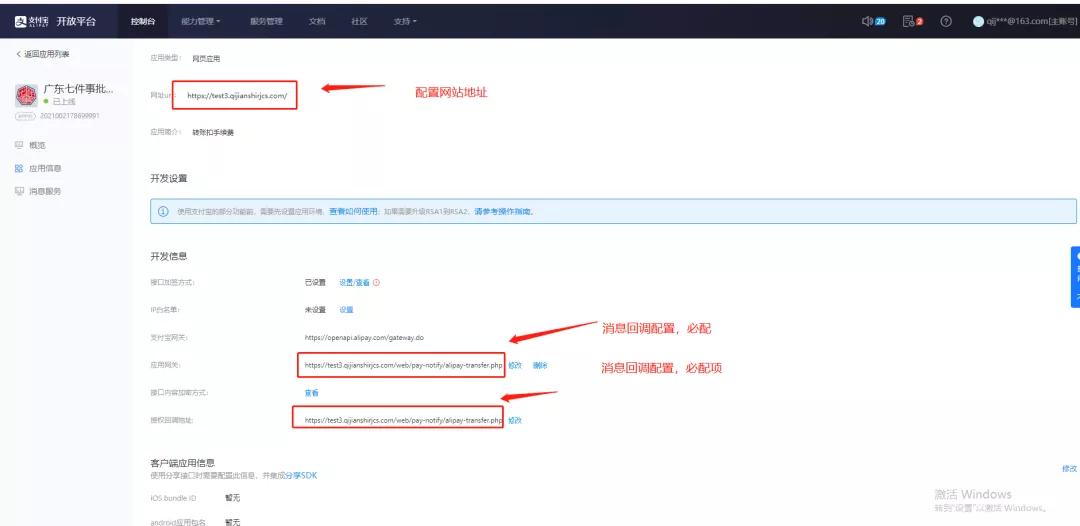Click 修改 for 客户端应用信息

click(x=1069, y=468)
